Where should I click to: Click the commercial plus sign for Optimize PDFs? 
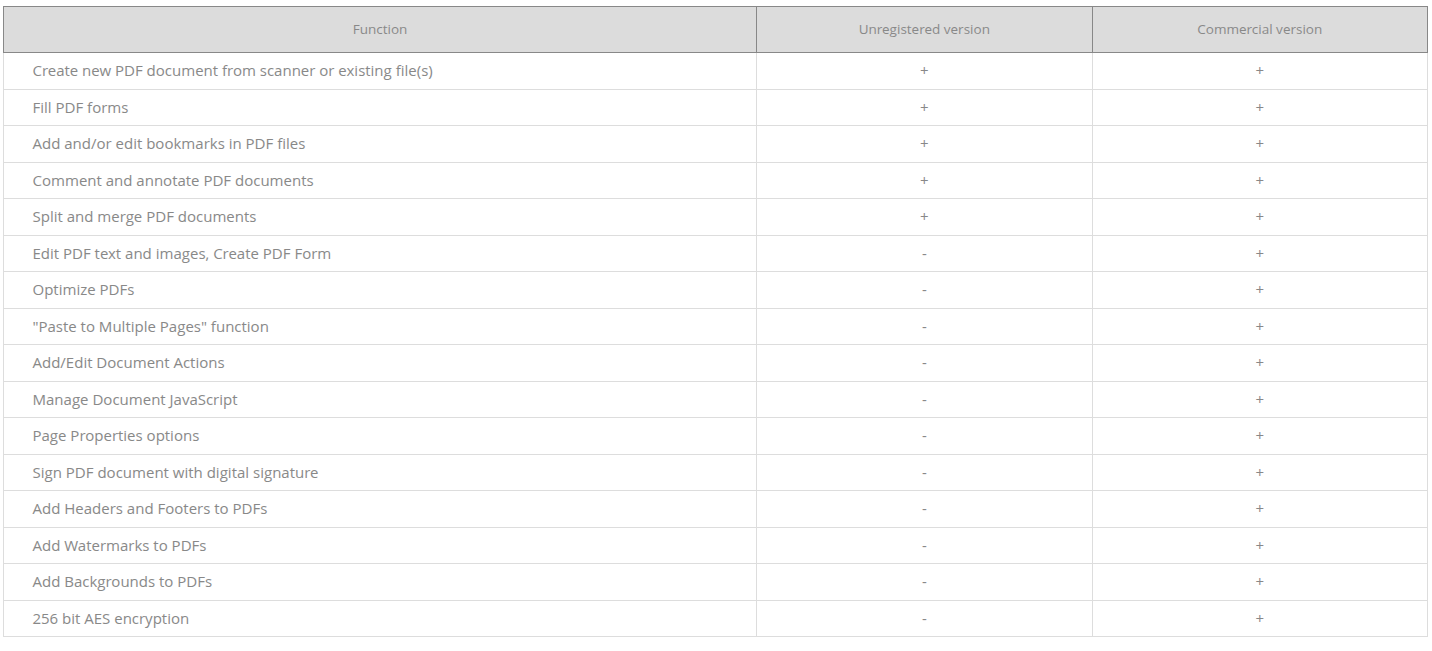[x=1259, y=290]
